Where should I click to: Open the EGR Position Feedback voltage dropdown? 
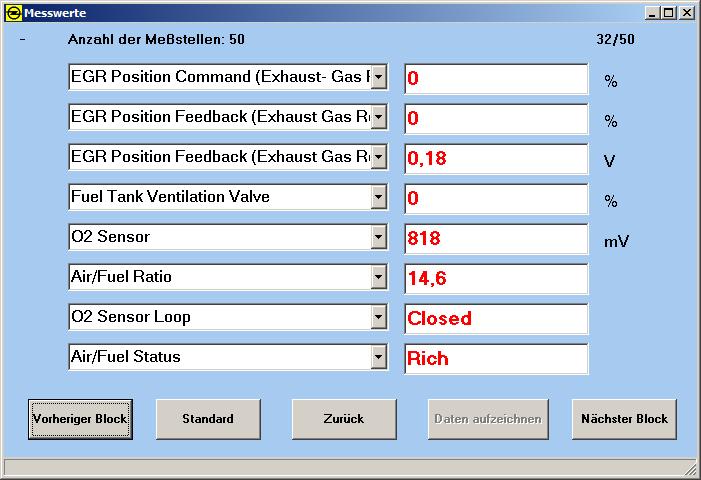click(378, 157)
